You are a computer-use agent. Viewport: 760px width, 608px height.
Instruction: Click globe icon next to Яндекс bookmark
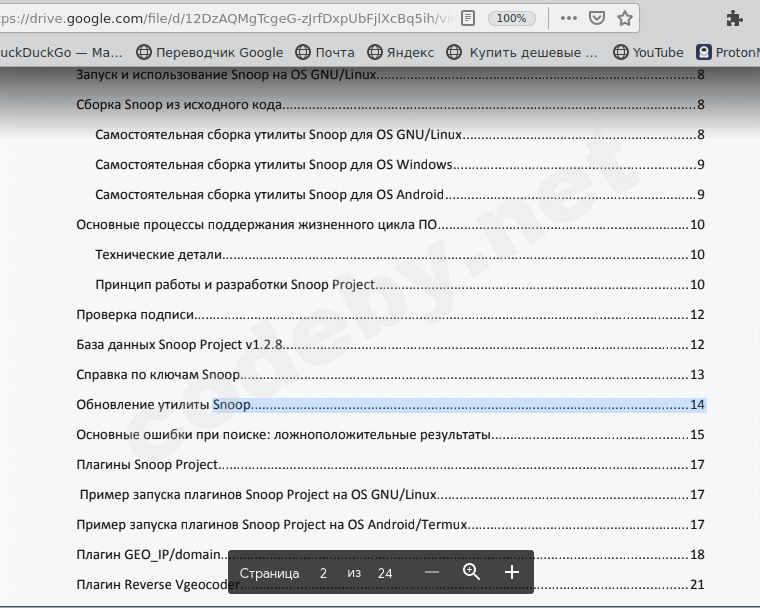pos(375,52)
